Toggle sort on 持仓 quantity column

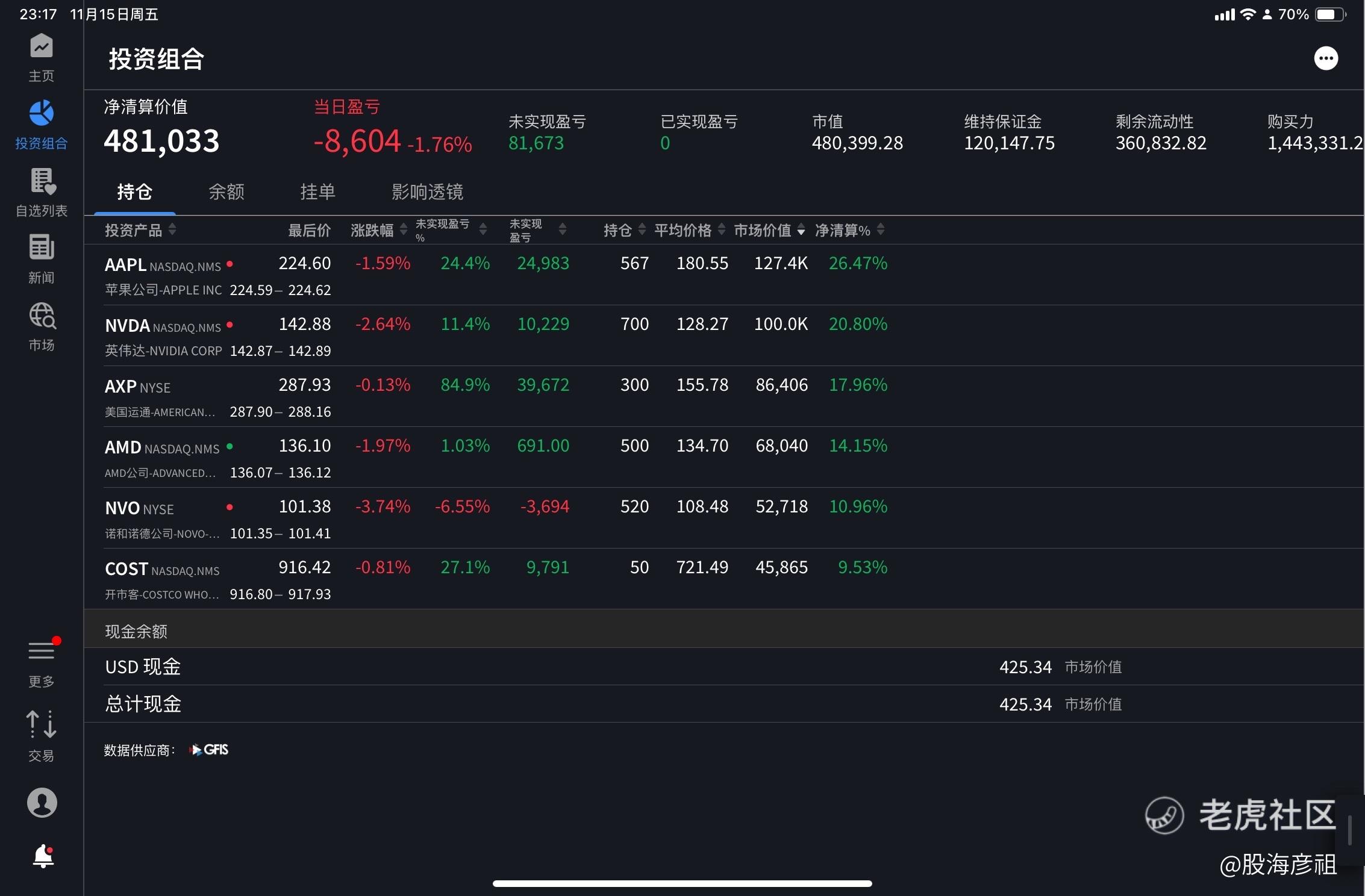tap(642, 229)
